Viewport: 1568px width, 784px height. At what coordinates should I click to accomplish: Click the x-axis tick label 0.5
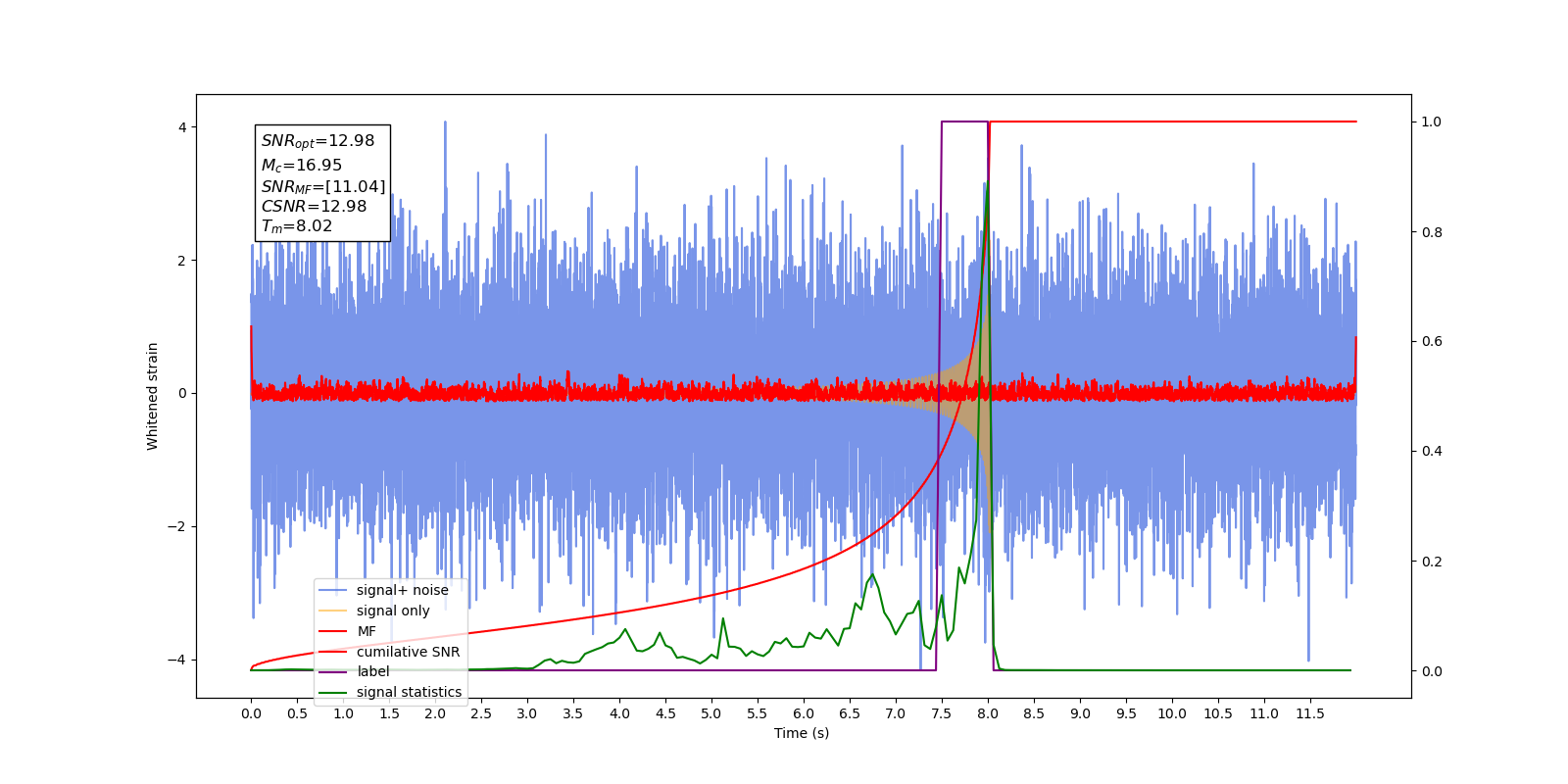pyautogui.click(x=297, y=713)
